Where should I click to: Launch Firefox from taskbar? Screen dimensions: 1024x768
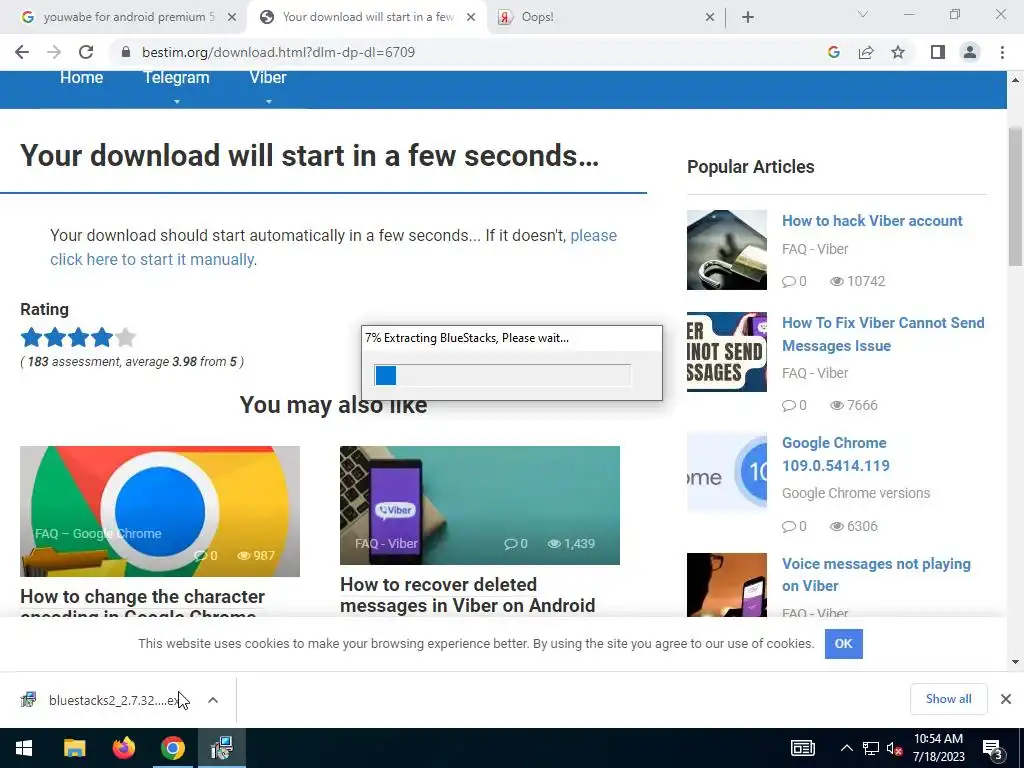(123, 748)
